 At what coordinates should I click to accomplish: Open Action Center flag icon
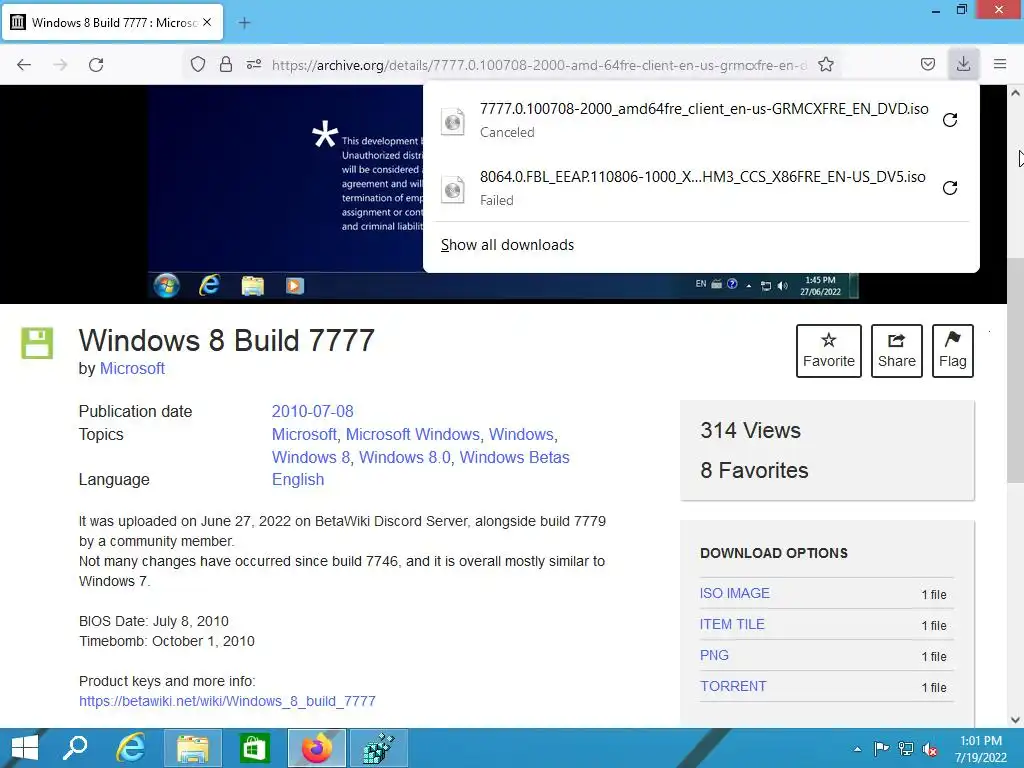[x=881, y=748]
